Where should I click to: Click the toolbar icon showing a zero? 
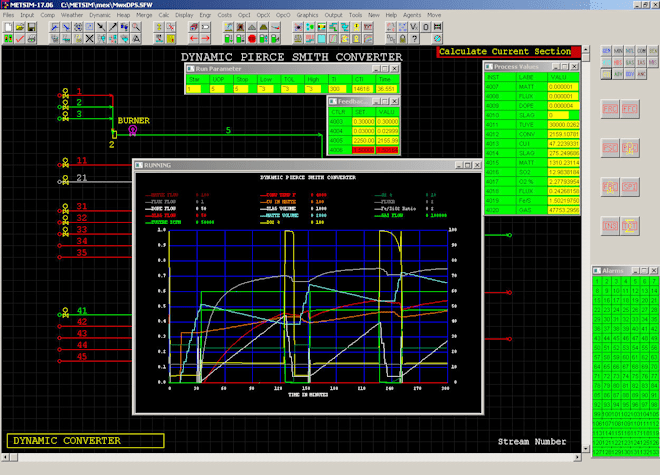coord(426,27)
